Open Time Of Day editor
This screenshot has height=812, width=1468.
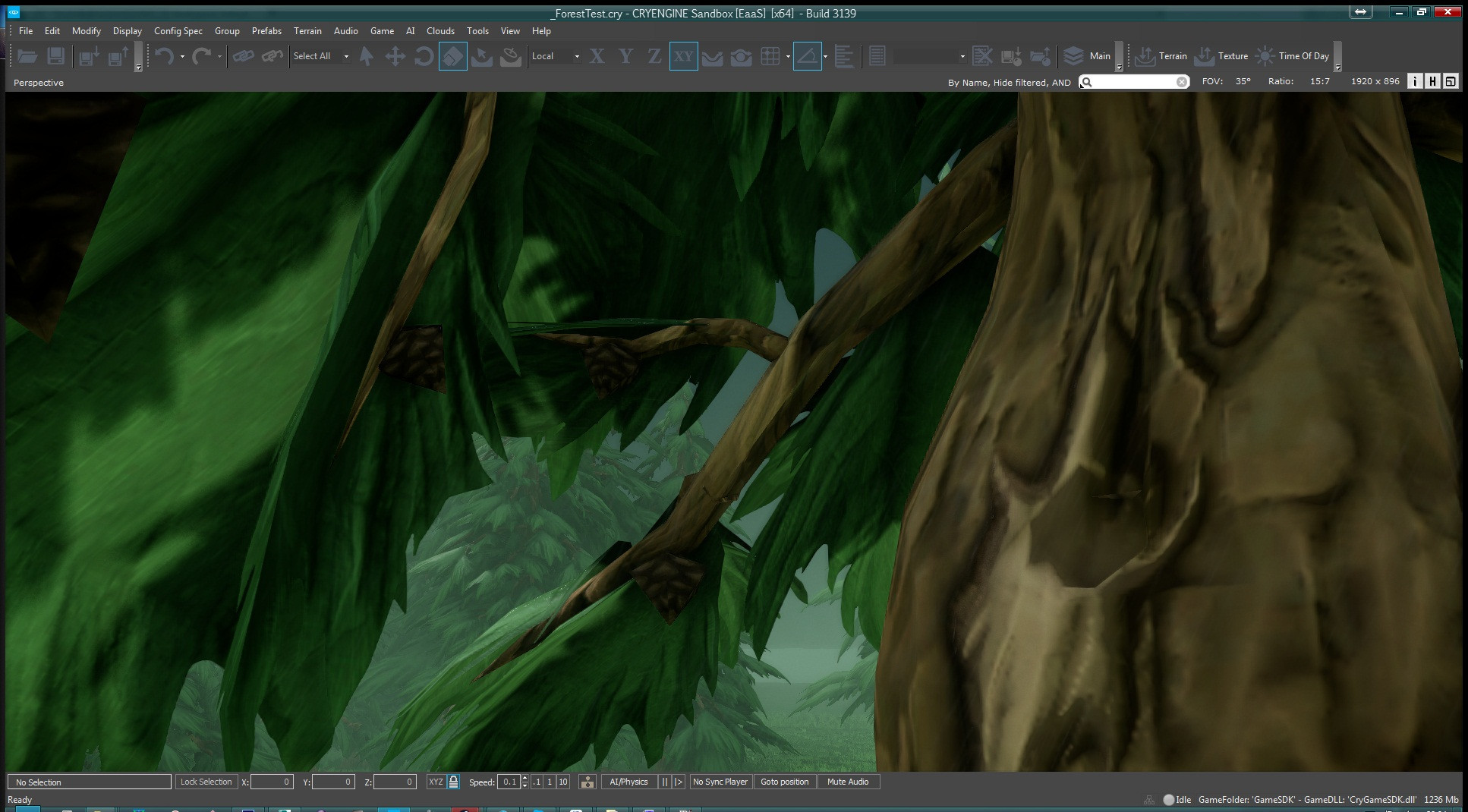tap(1293, 56)
